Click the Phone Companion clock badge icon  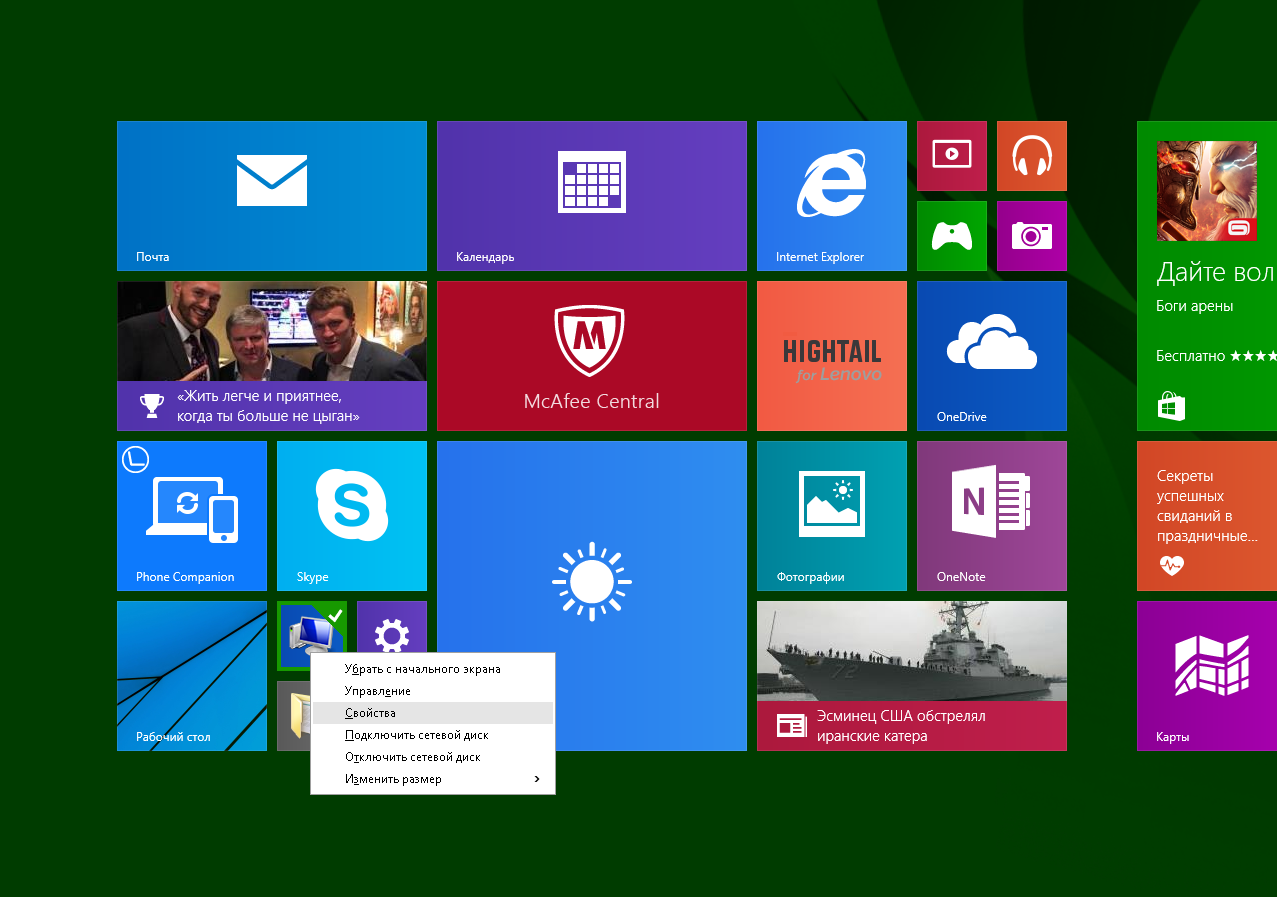135,459
